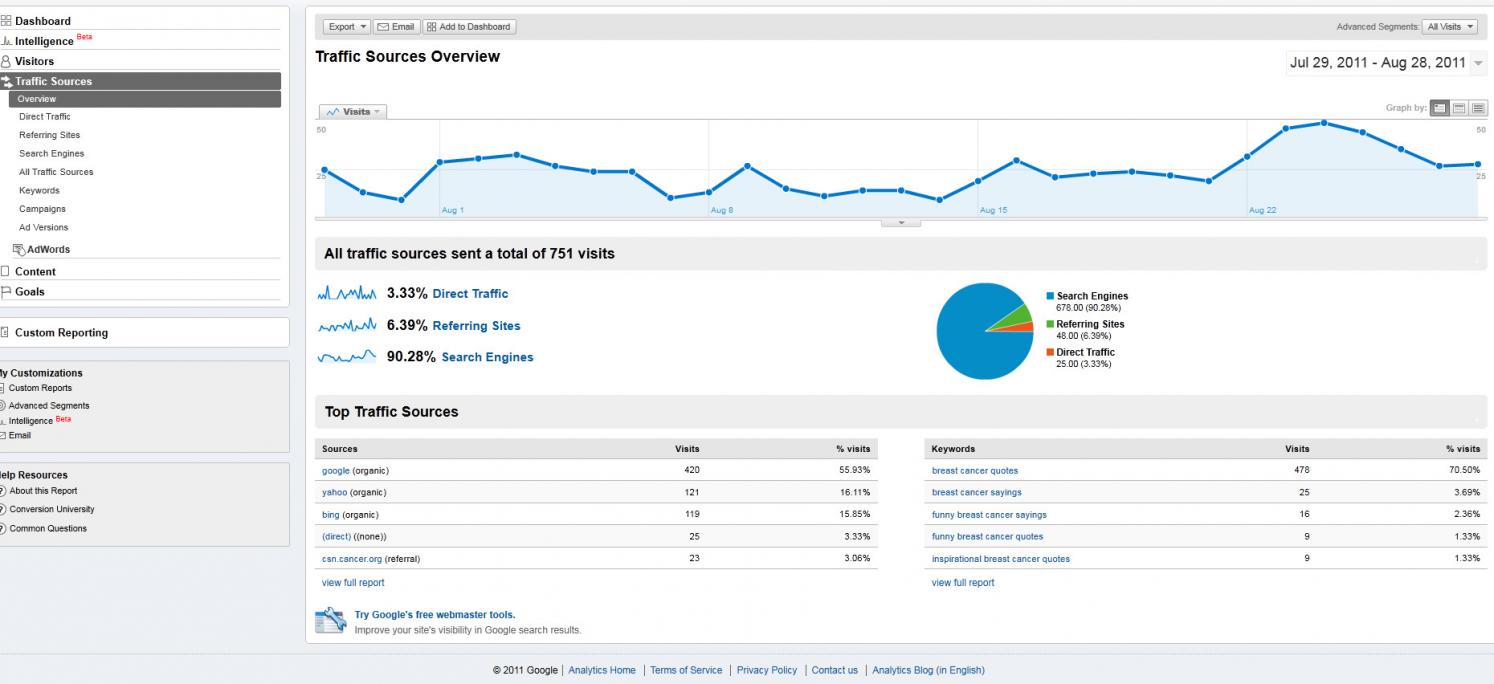Open csn.cancer.org referral source
The image size is (1494, 684).
352,559
